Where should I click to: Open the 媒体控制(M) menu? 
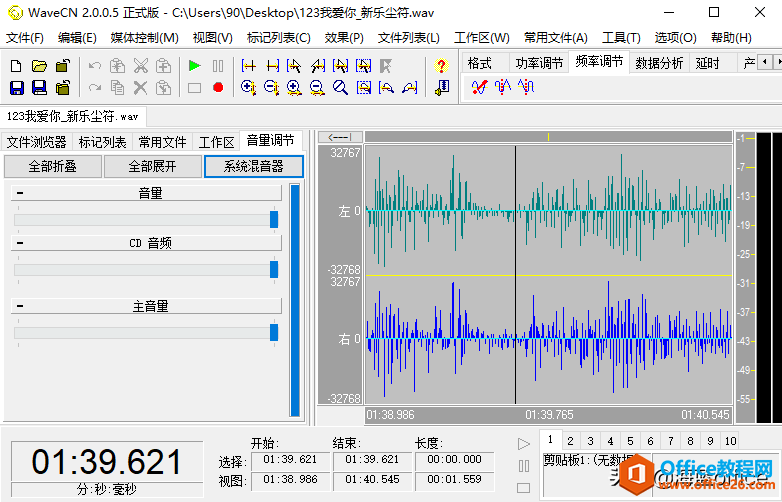(145, 38)
